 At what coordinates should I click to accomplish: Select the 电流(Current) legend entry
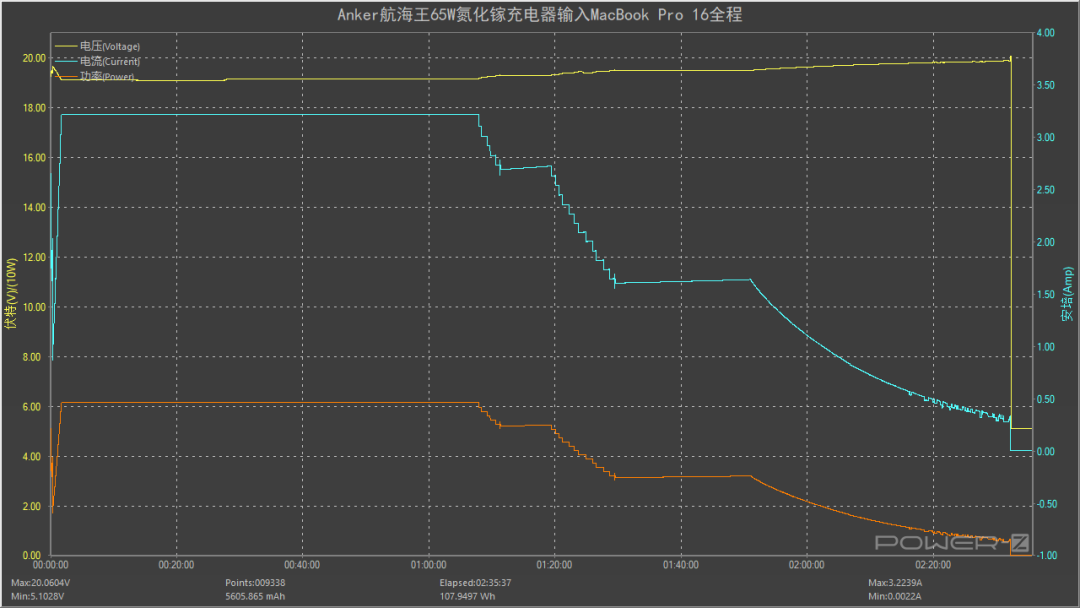97,61
